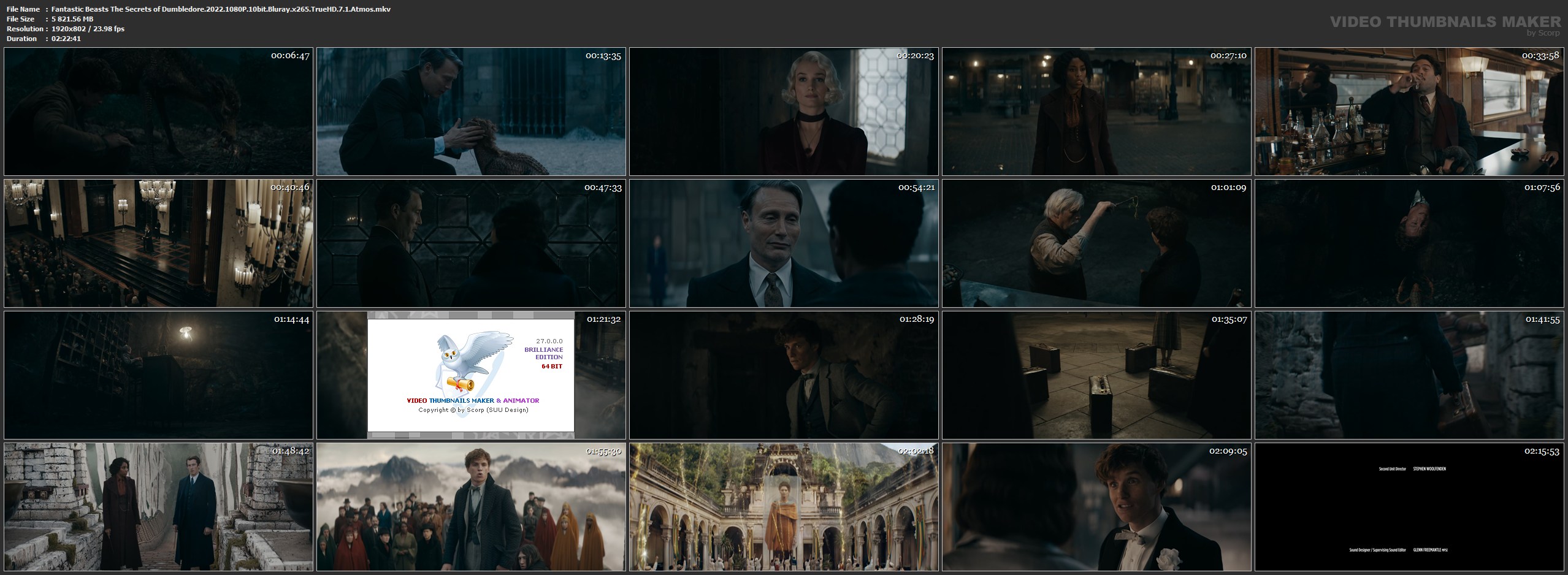Screen dimensions: 1568x575
Task: Open the blonde woman thumbnail at 00:20:23
Action: [784, 112]
